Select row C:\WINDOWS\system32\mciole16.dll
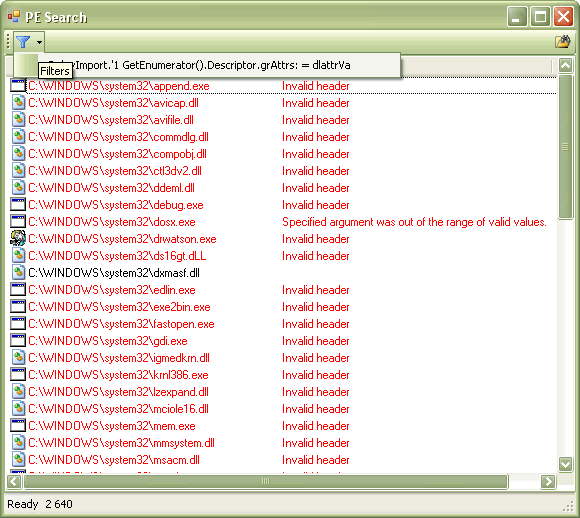Viewport: 580px width, 518px height. click(283, 409)
